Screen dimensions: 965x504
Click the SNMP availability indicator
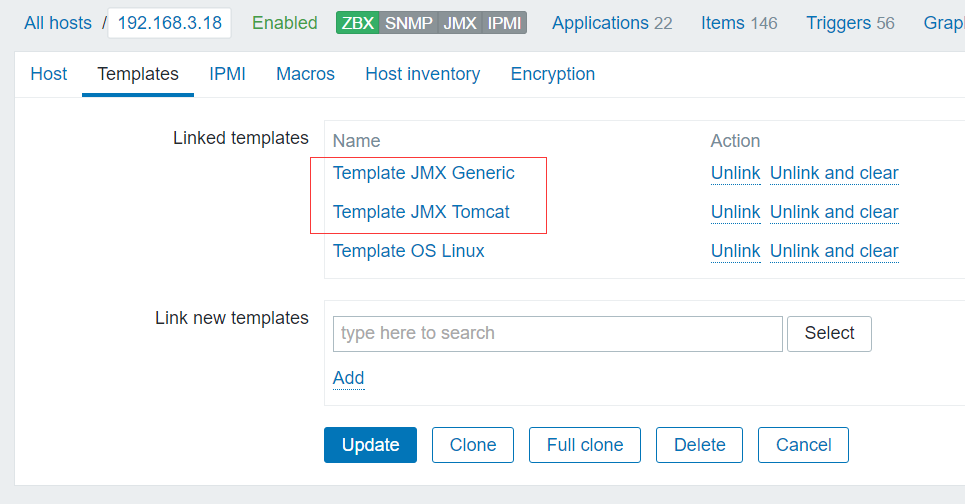(409, 23)
